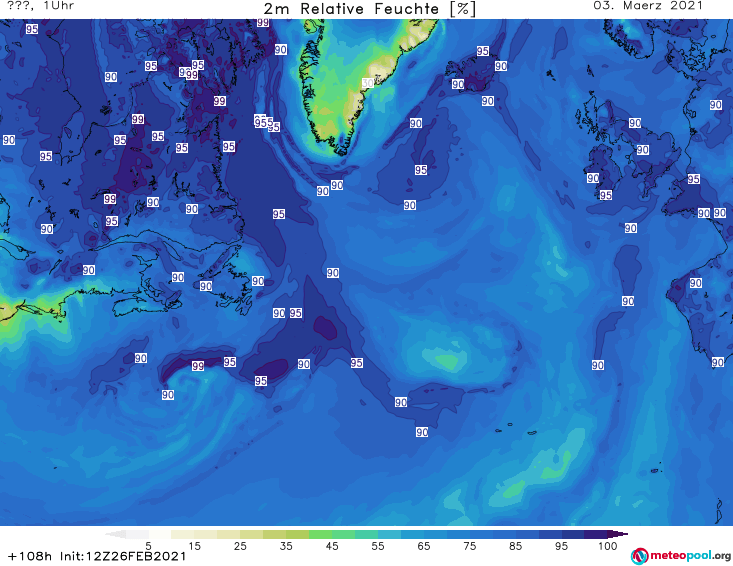Click the legend value '65'
Viewport: 733px width, 566px height.
pyautogui.click(x=424, y=546)
